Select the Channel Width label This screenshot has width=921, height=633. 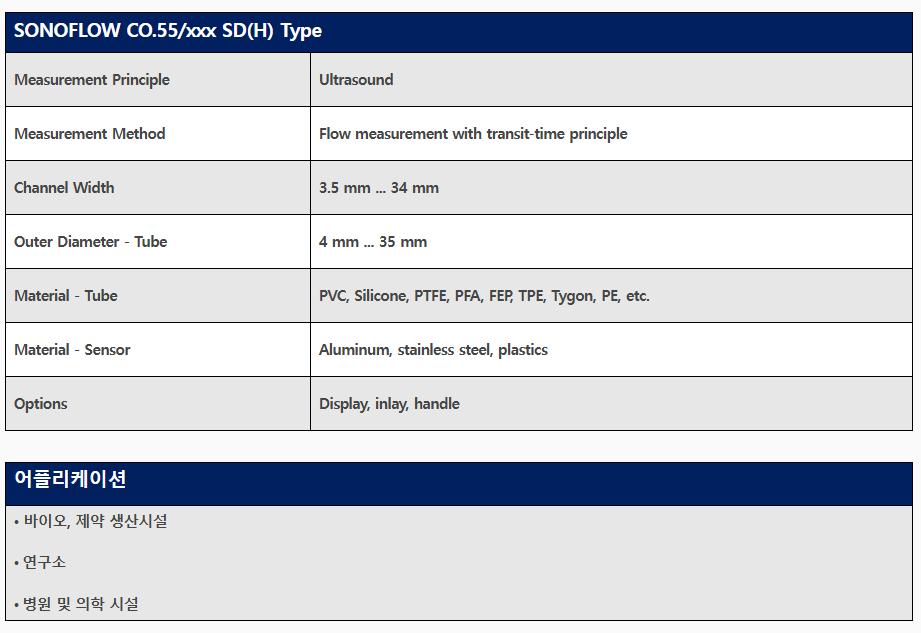point(64,188)
